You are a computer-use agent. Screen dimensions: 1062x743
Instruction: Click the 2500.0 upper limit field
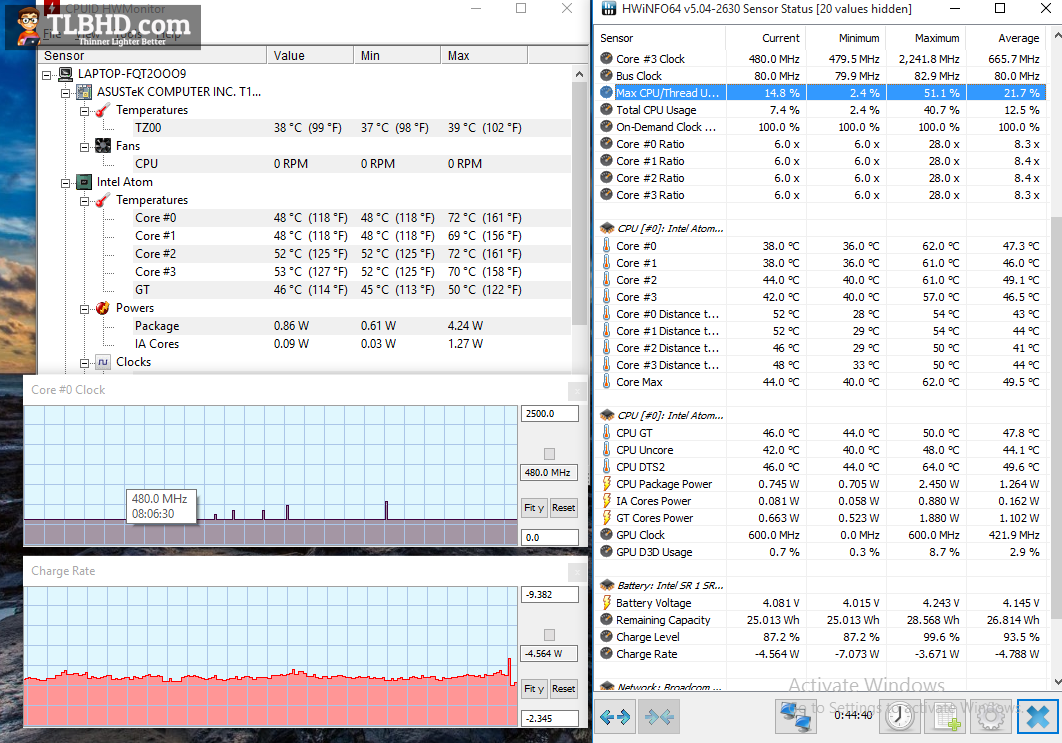549,413
